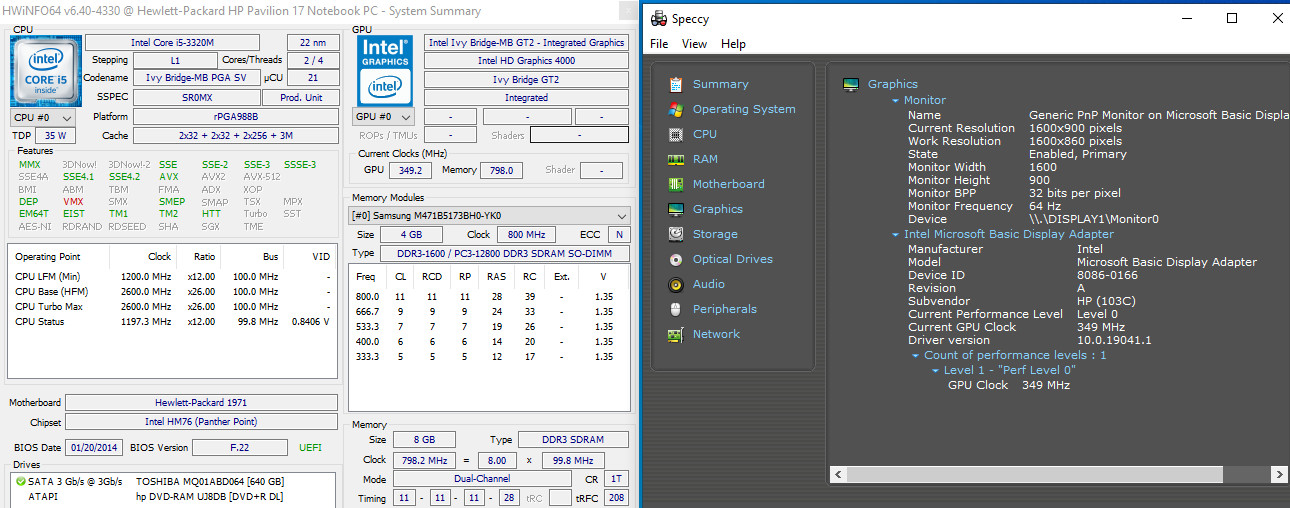The image size is (1290, 508).
Task: Open the View menu in Speccy
Action: tap(694, 44)
